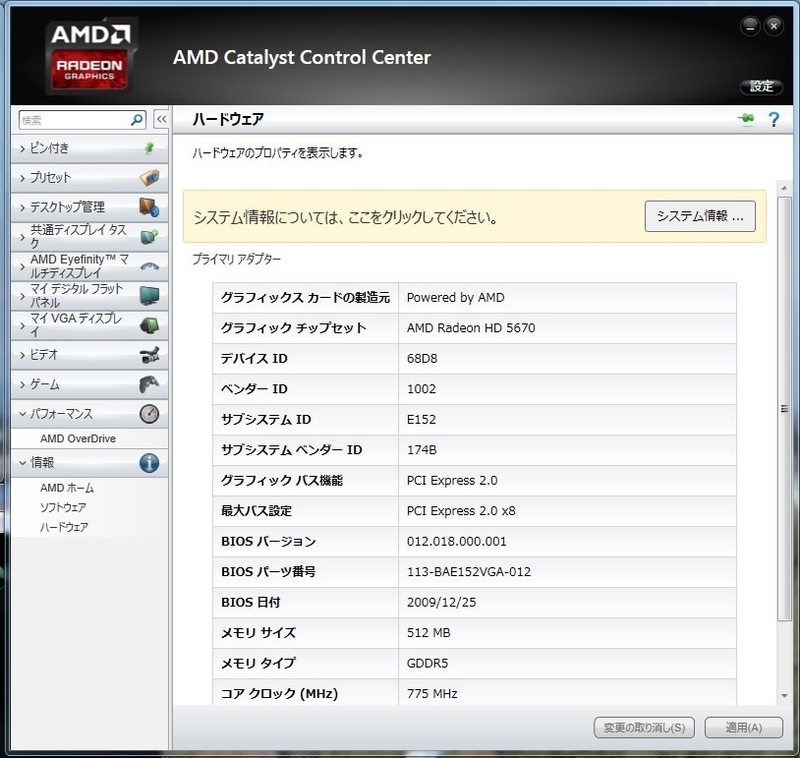Screen dimensions: 800x758
Task: Select the subsystem ID value E152
Action: (421, 420)
